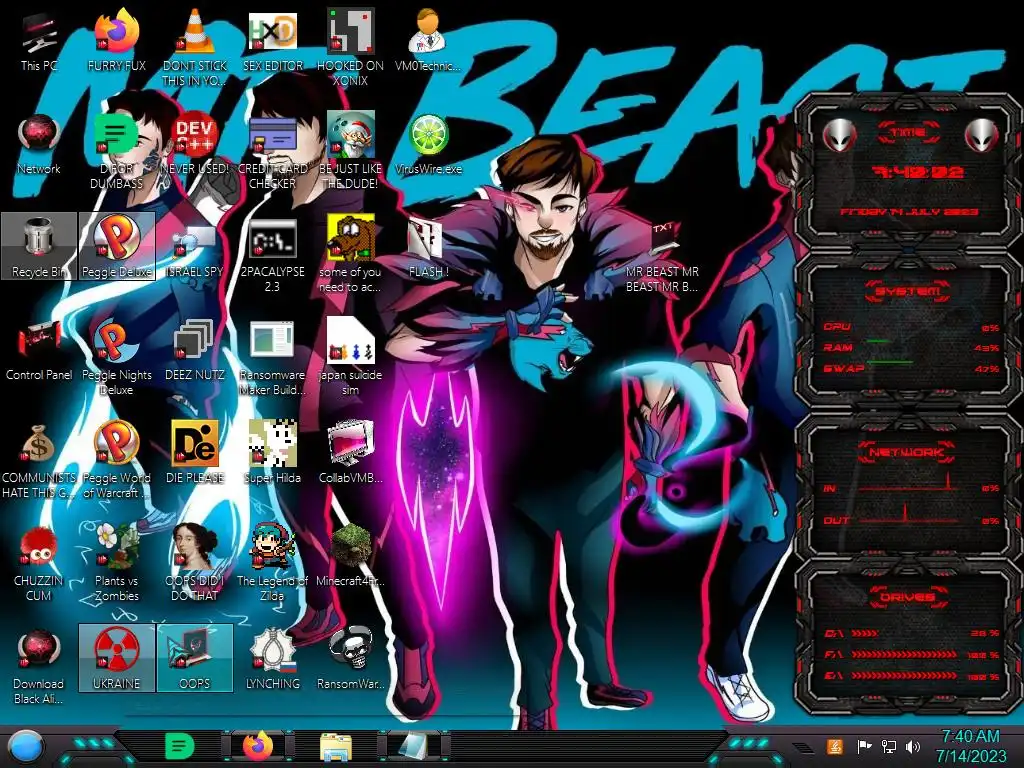Viewport: 1024px width, 768px height.
Task: Open the Recycle Bin
Action: [x=39, y=246]
